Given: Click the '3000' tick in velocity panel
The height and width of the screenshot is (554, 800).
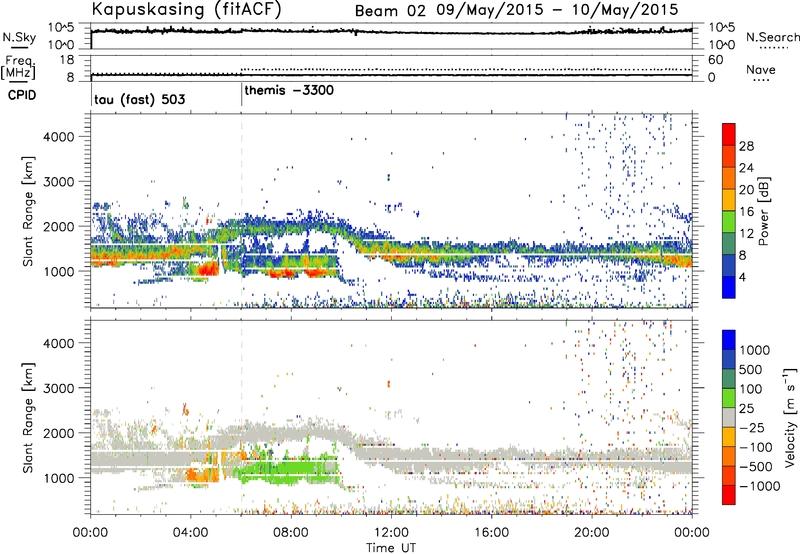Looking at the screenshot, I should pos(59,388).
